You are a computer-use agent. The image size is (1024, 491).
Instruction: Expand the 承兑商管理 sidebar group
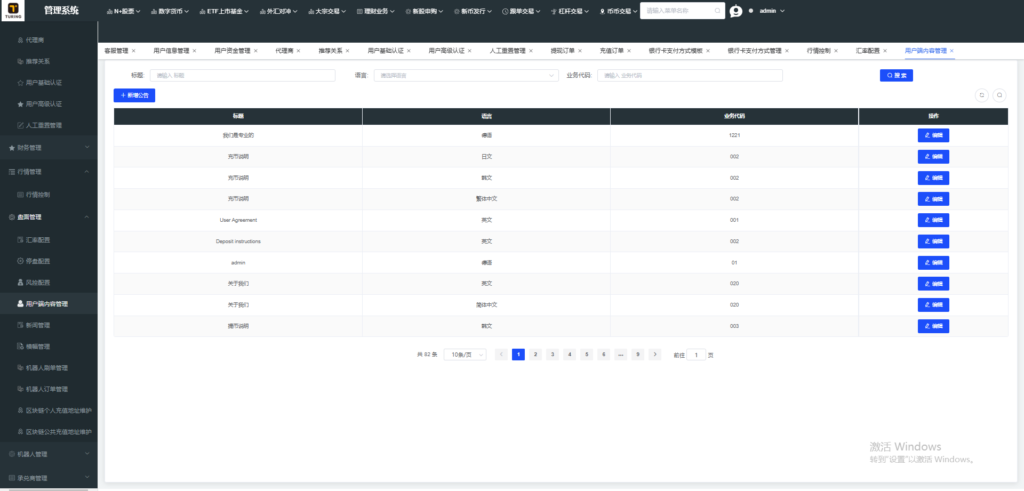coord(49,478)
